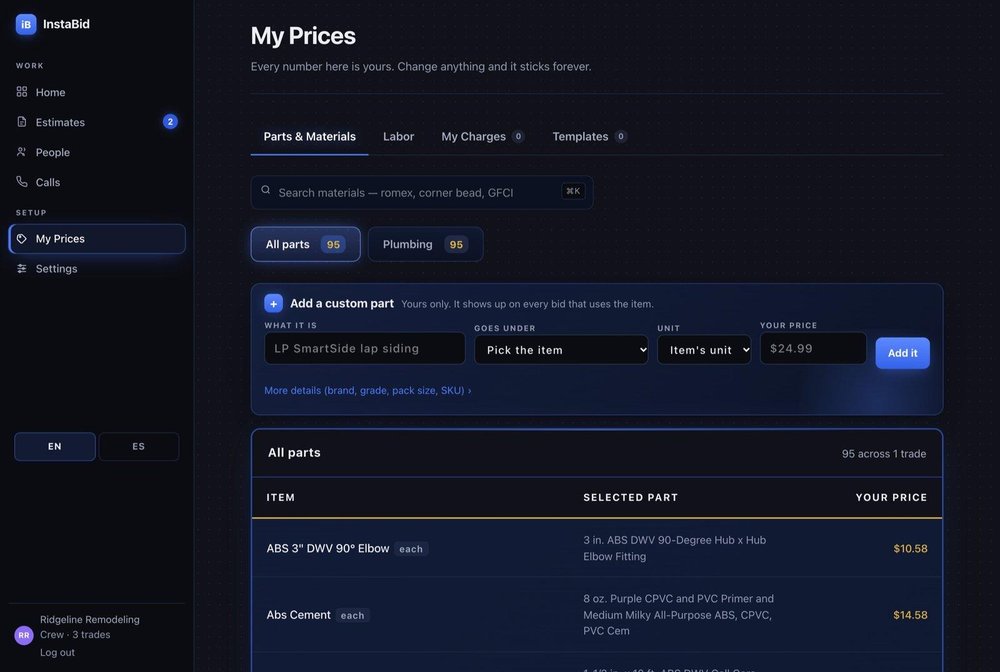This screenshot has width=1000, height=672.
Task: Click the My Prices page heading
Action: [x=303, y=36]
